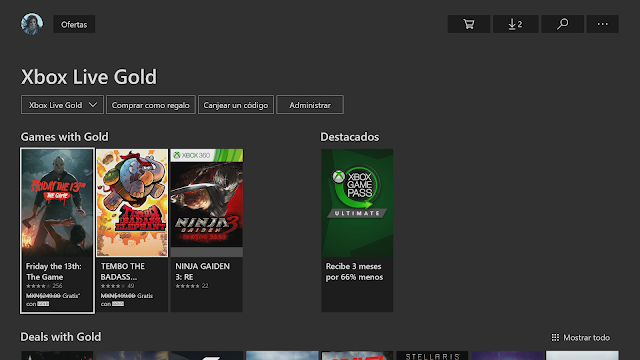Open the search magnifier icon
Screen dimensions: 640x360
click(562, 24)
